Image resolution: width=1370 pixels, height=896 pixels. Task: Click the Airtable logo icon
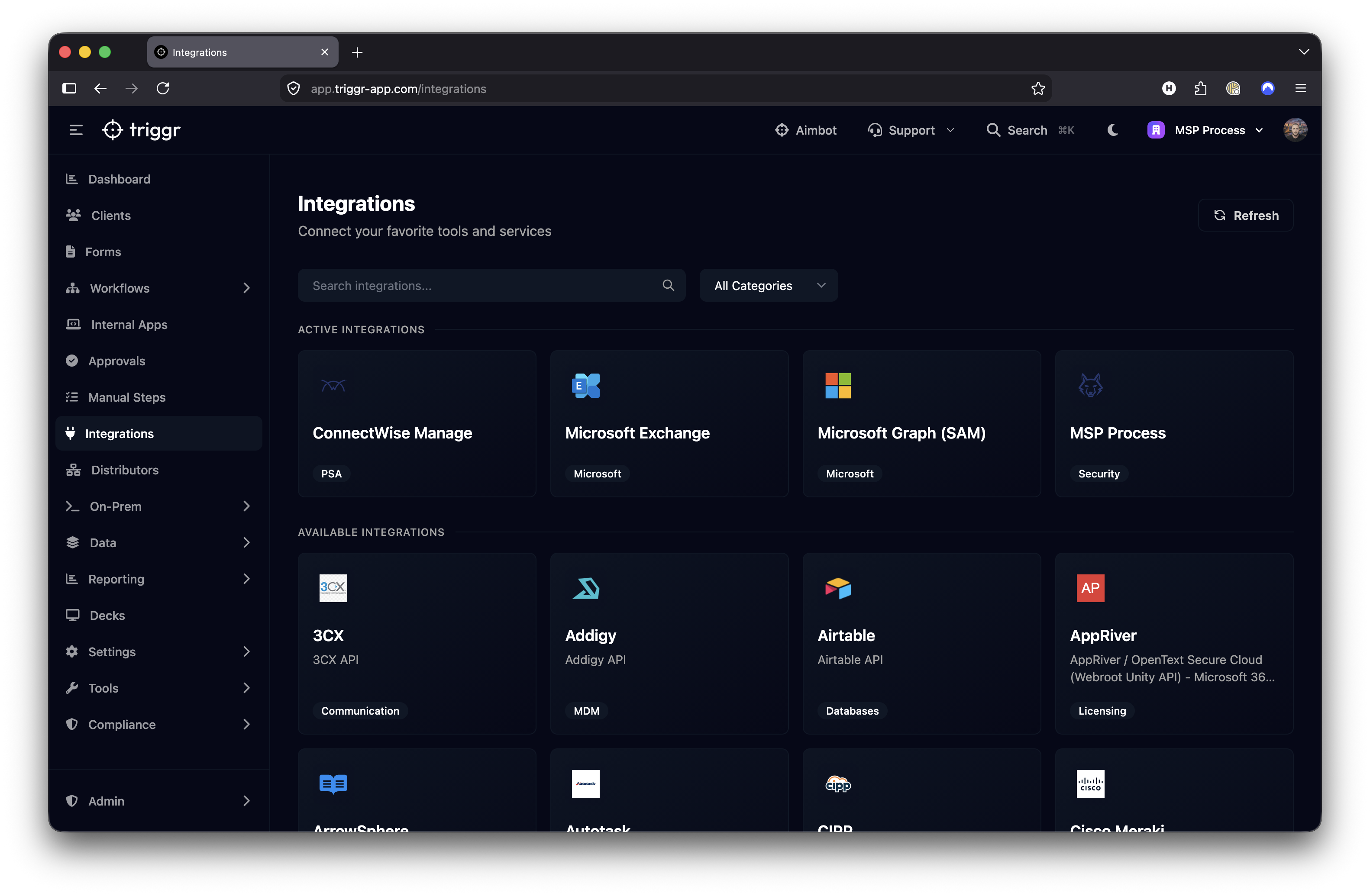[x=838, y=588]
